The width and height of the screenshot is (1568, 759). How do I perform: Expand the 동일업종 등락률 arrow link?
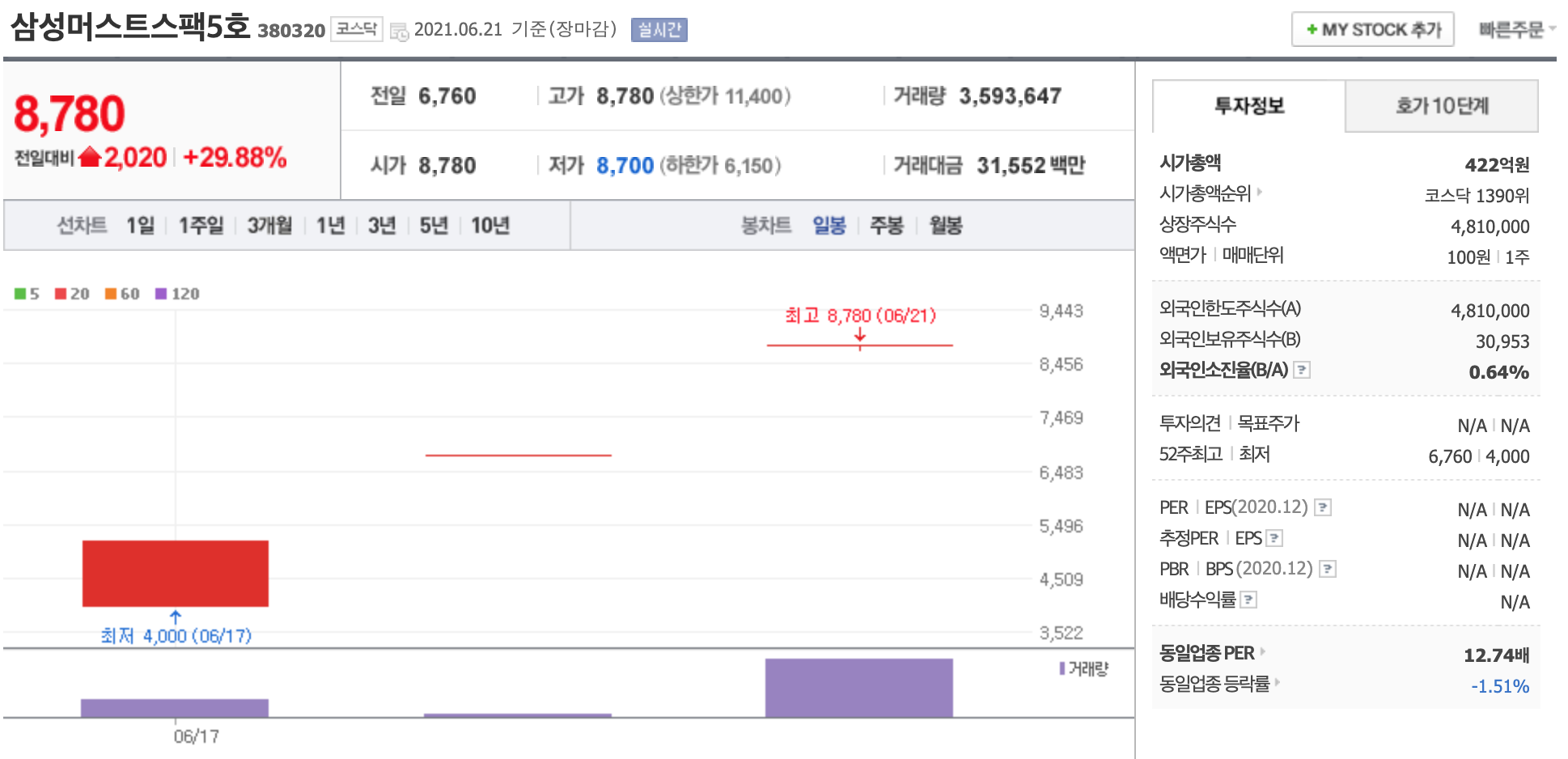pos(1278,682)
